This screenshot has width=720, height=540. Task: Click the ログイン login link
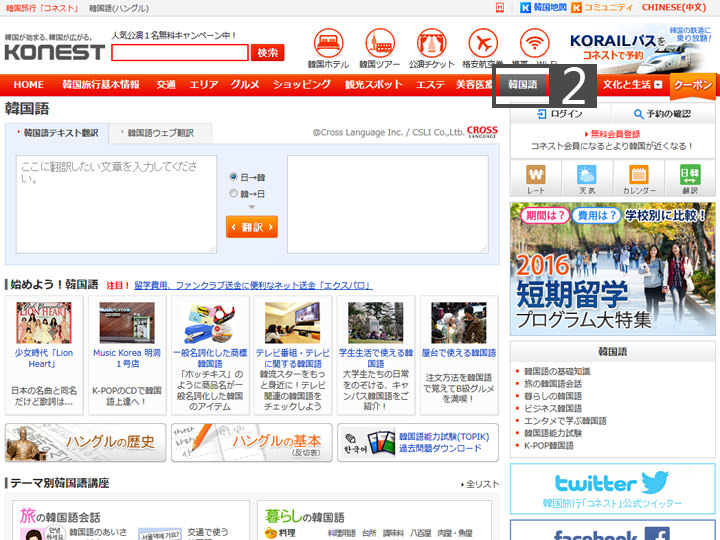pos(560,114)
